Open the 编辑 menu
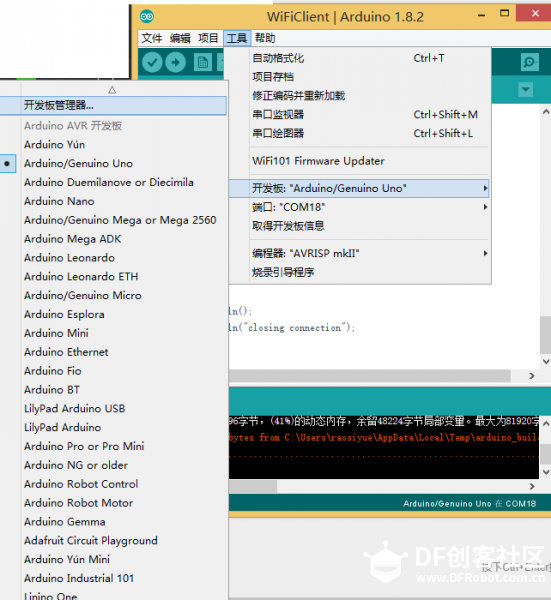This screenshot has width=551, height=600. (180, 38)
